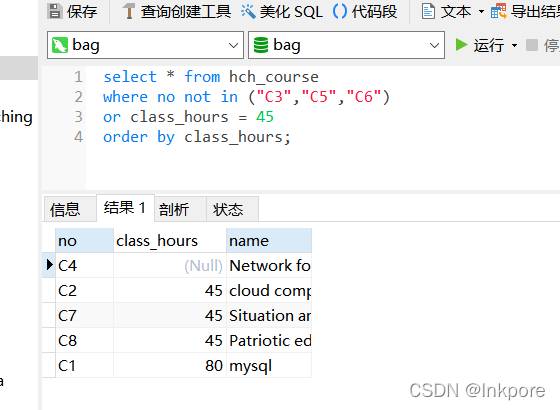Open the bag database dropdown

(346, 45)
